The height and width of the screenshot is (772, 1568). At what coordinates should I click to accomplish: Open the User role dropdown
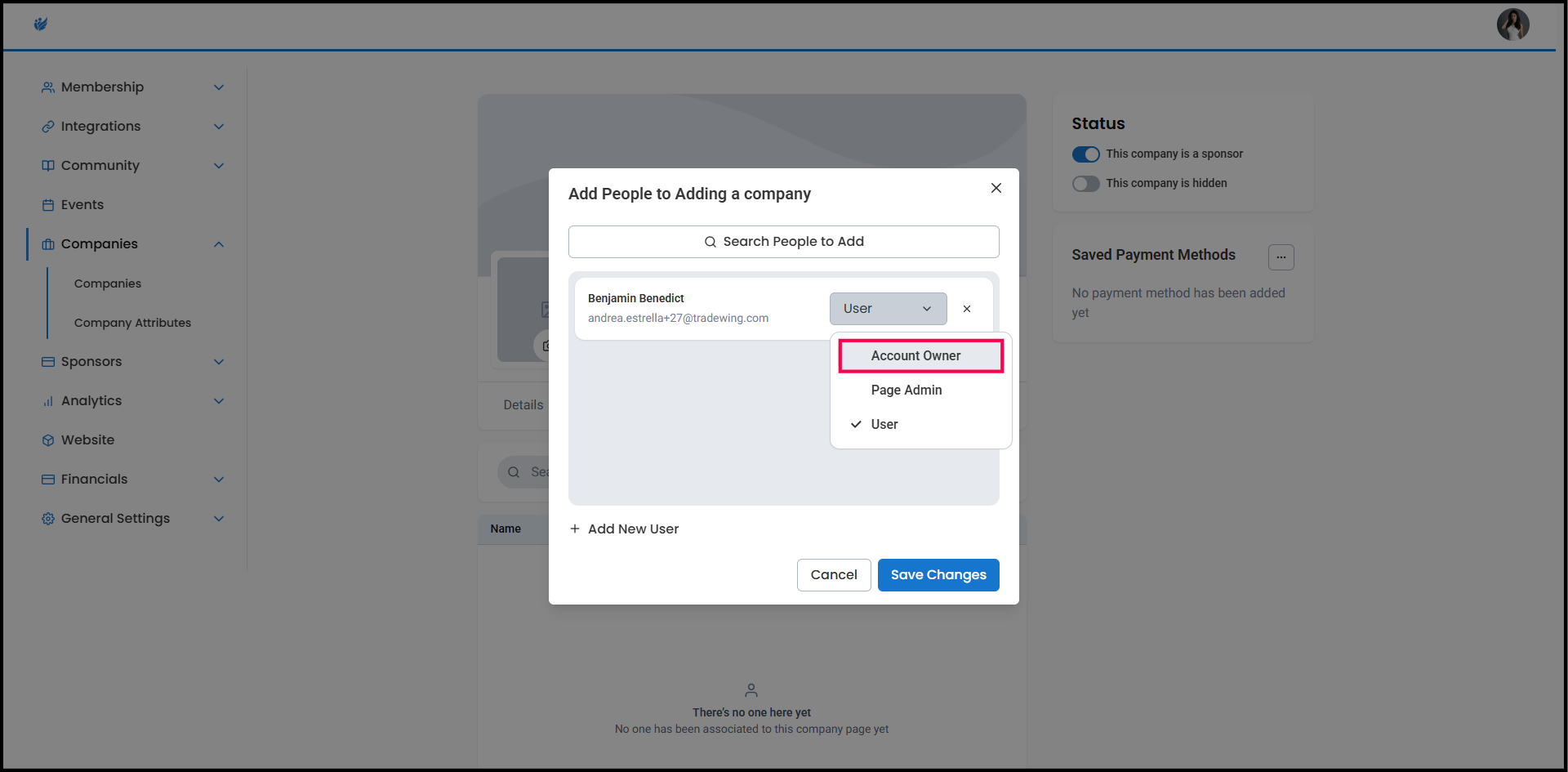point(888,309)
